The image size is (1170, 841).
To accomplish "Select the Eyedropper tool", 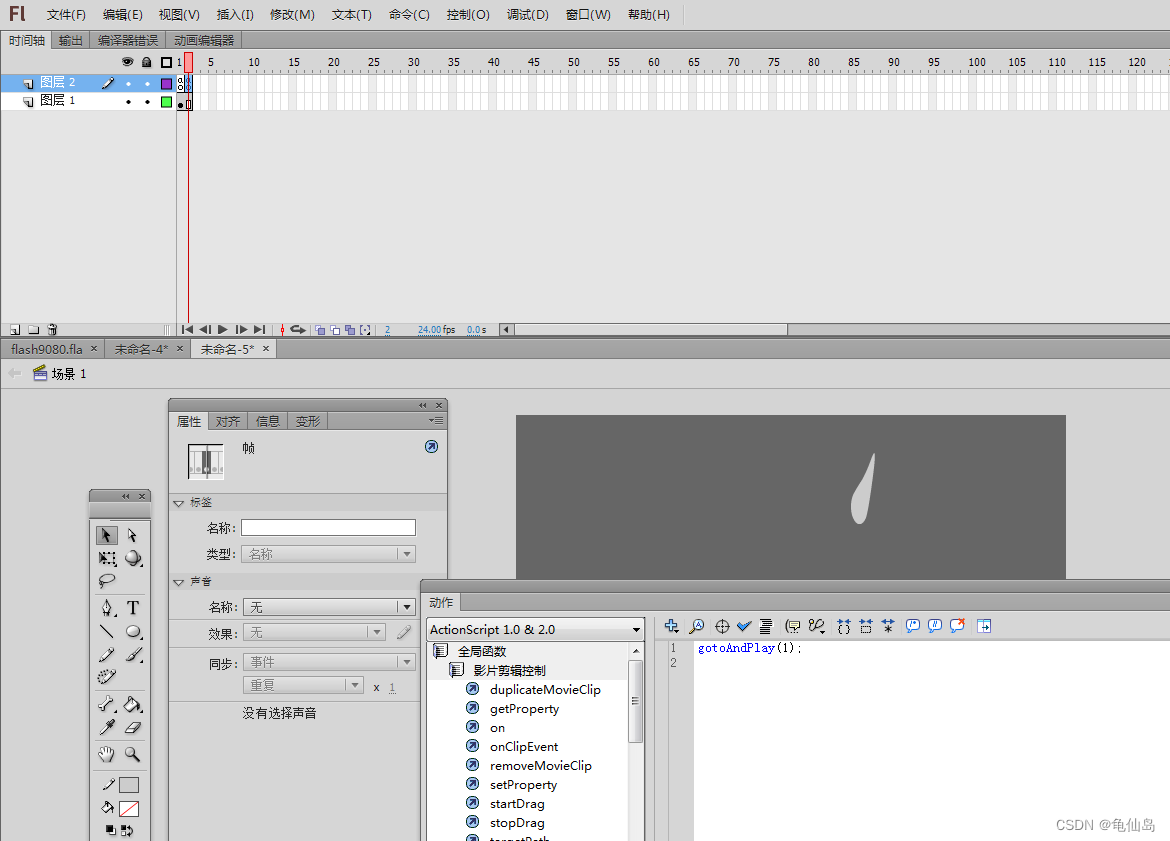I will [x=107, y=727].
